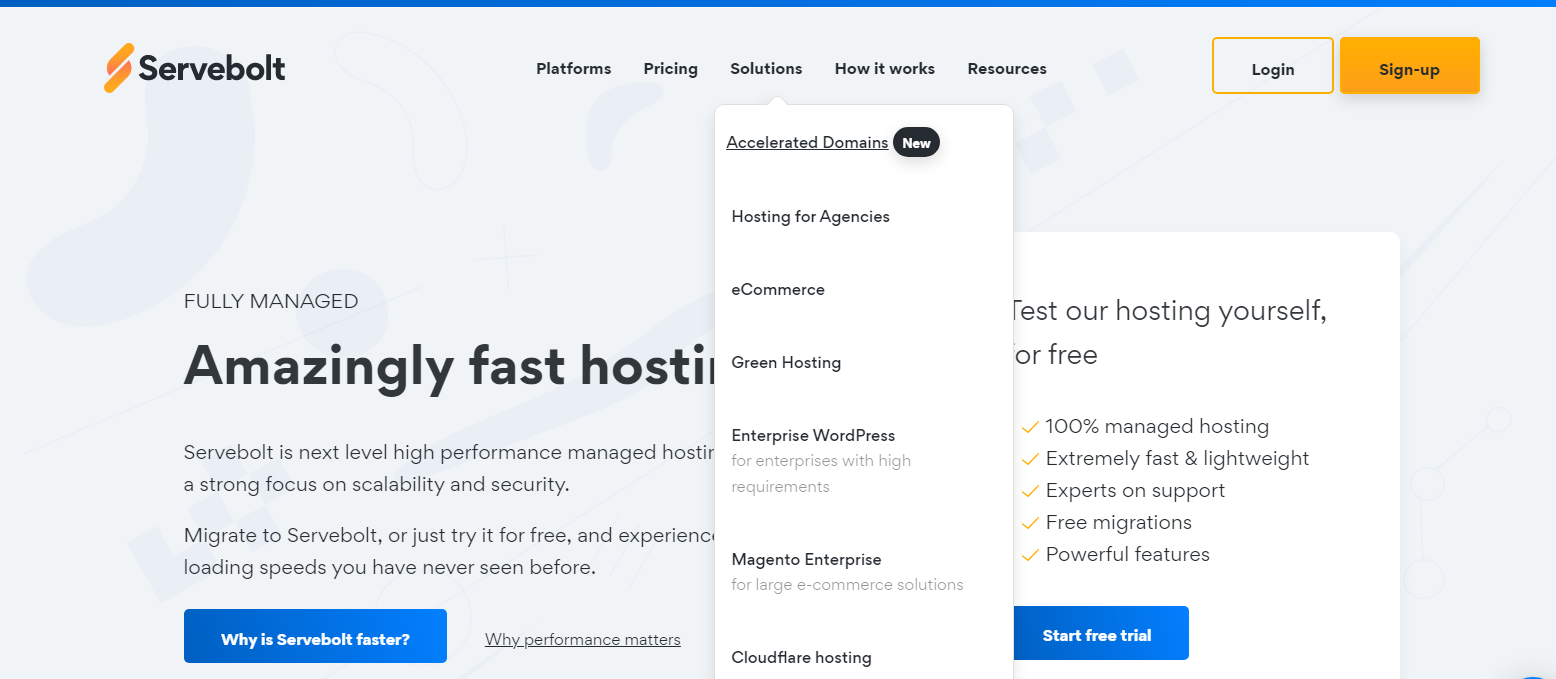This screenshot has width=1556, height=679.
Task: Click the checkmark beside Free migrations
Action: point(1030,524)
